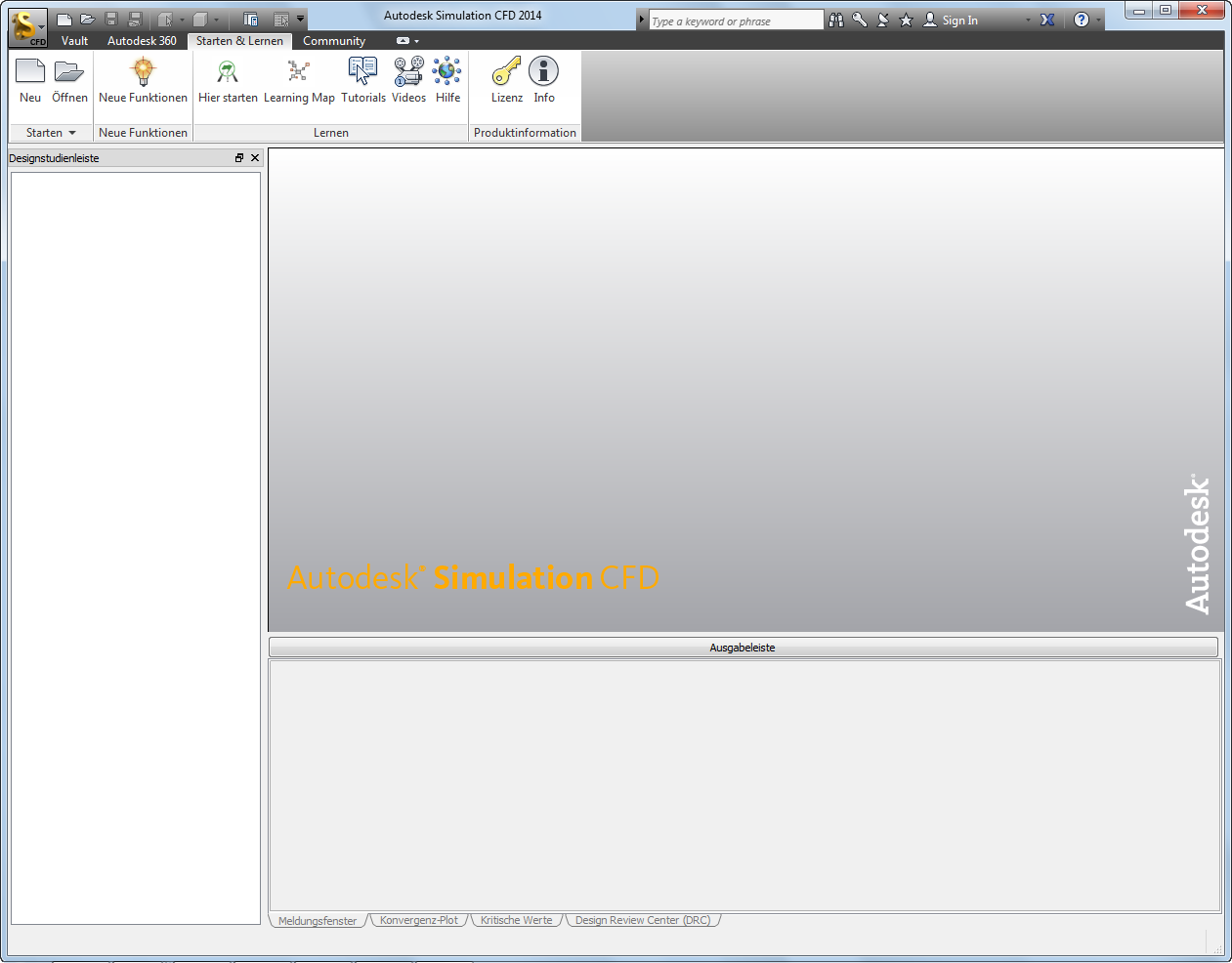The height and width of the screenshot is (963, 1232).
Task: Click the Neue Funktionen lightbulb icon
Action: pyautogui.click(x=144, y=72)
